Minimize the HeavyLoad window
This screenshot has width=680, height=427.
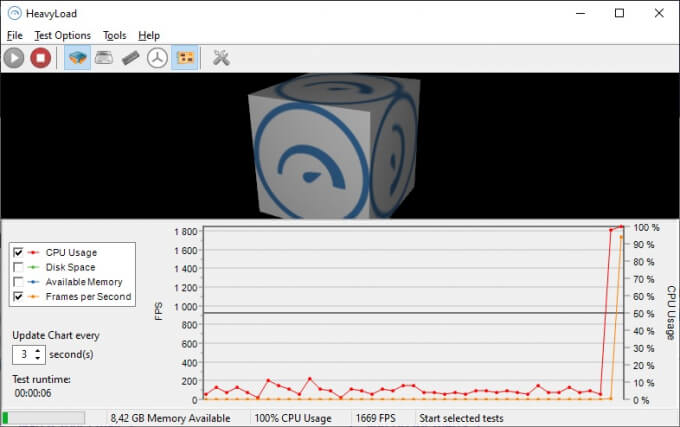581,13
